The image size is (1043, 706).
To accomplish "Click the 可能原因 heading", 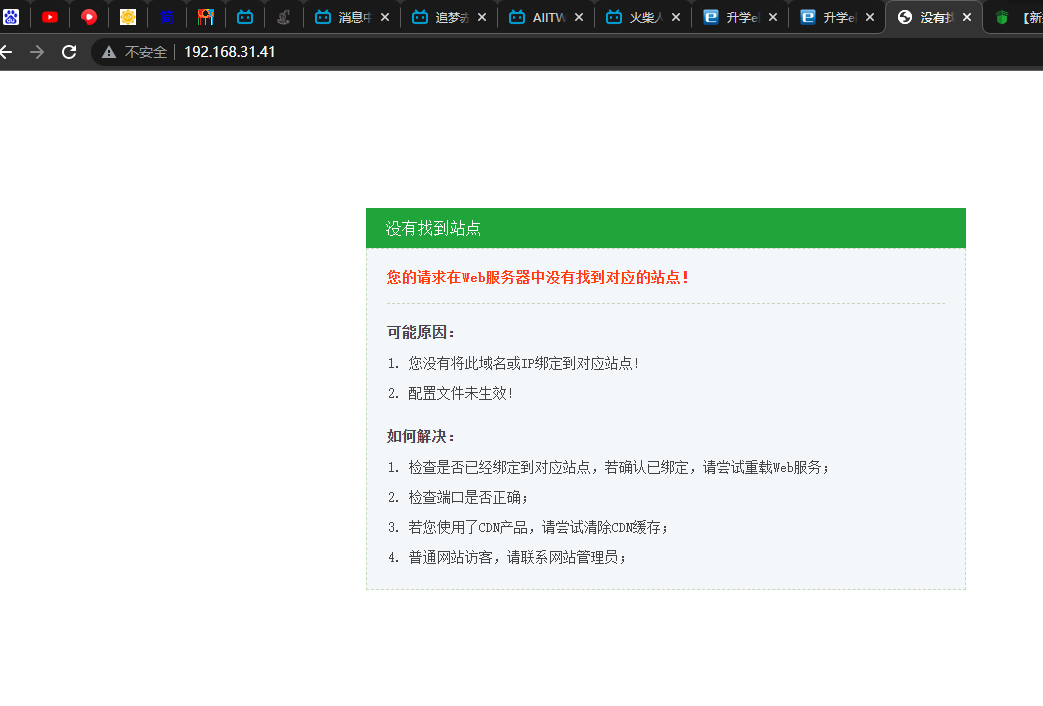I will [x=420, y=332].
